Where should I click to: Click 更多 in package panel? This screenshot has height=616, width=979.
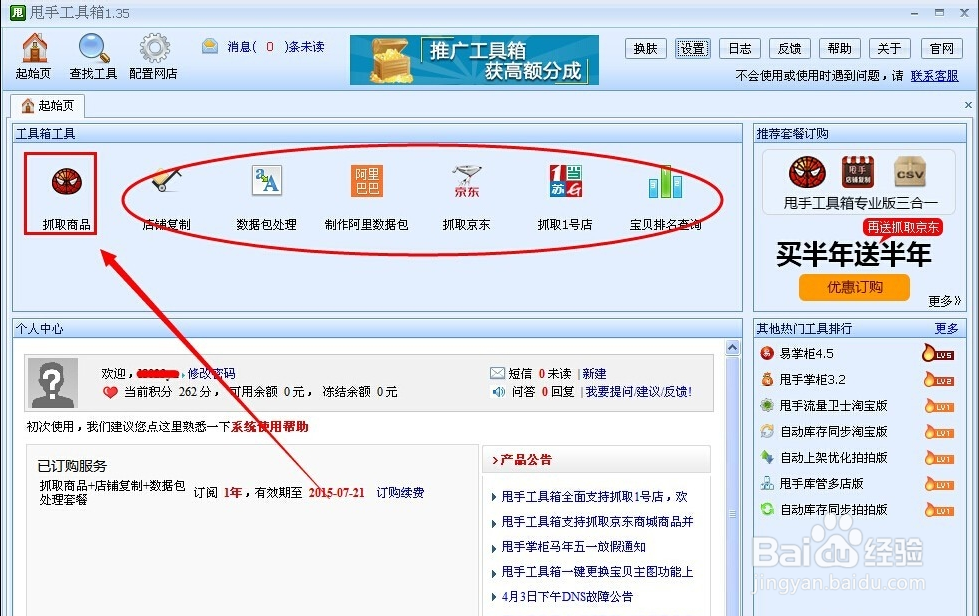[945, 301]
